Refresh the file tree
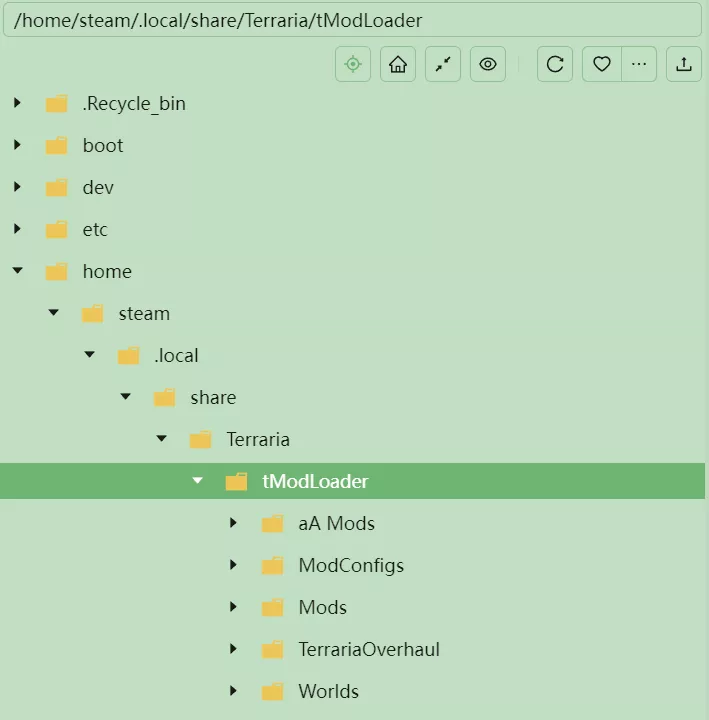This screenshot has width=709, height=720. [555, 64]
